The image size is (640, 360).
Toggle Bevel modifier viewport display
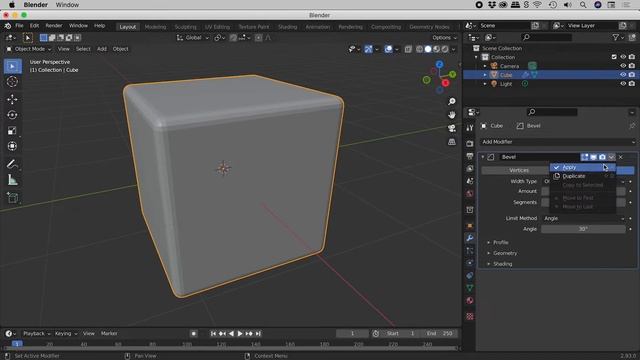593,157
